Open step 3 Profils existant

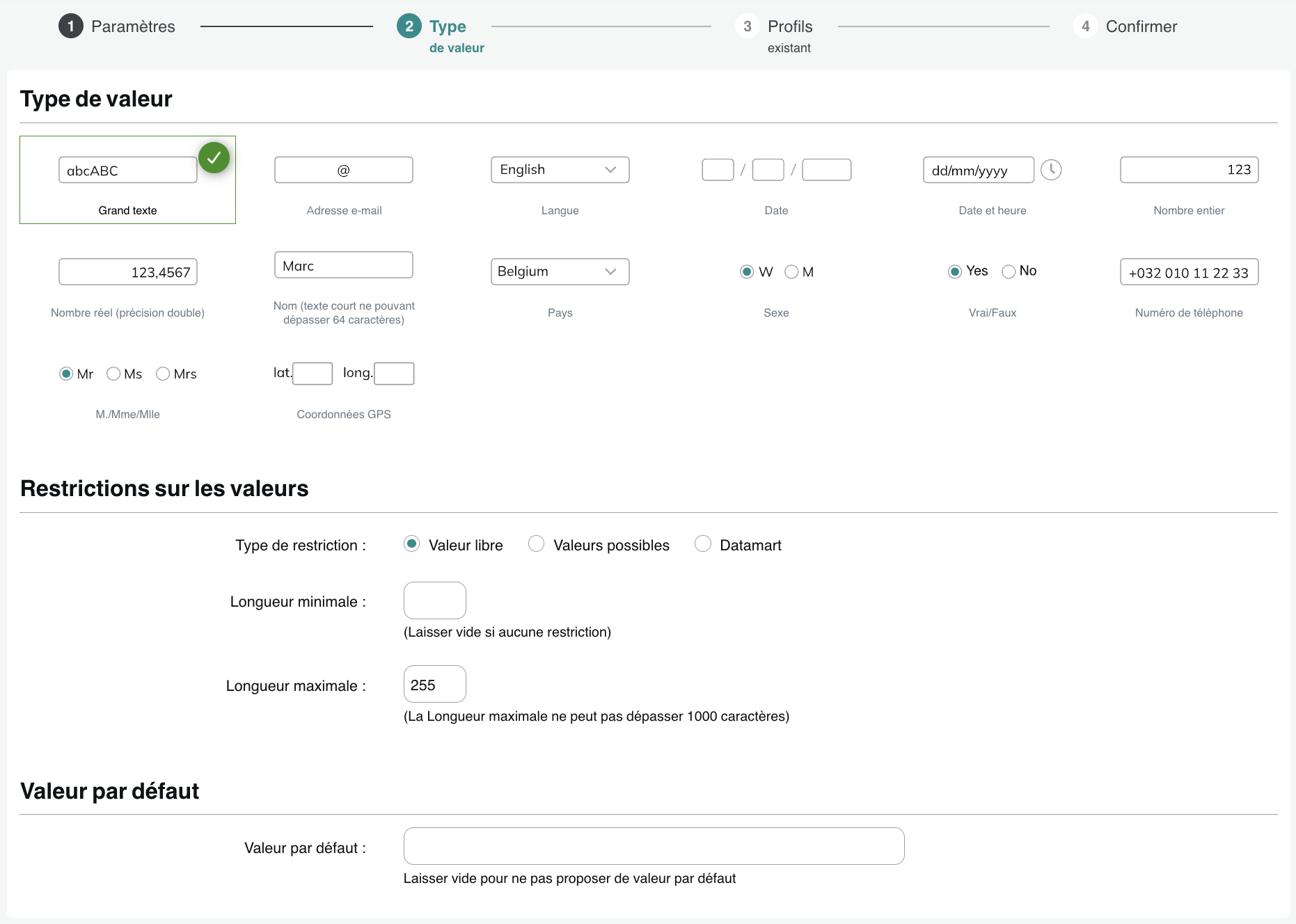pyautogui.click(x=774, y=34)
